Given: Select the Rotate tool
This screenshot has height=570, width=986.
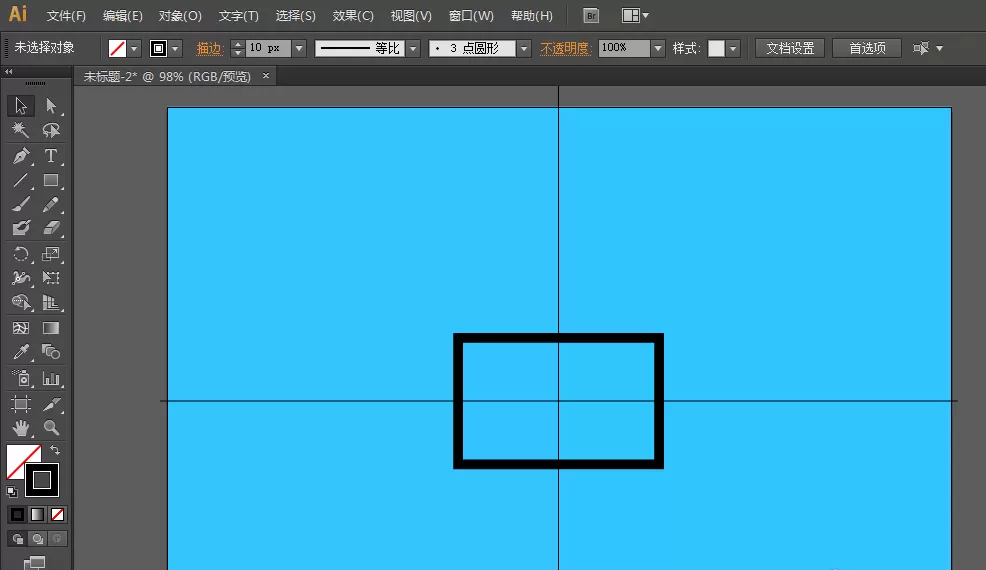Looking at the screenshot, I should point(21,254).
